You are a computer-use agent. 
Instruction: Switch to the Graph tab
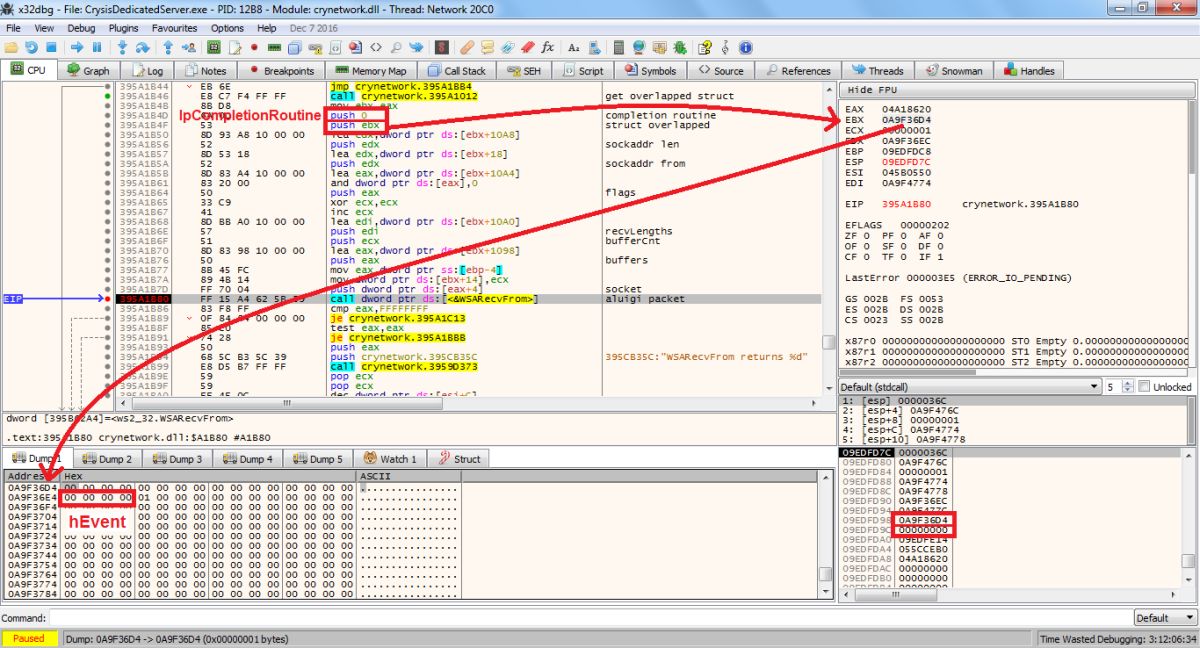[88, 71]
